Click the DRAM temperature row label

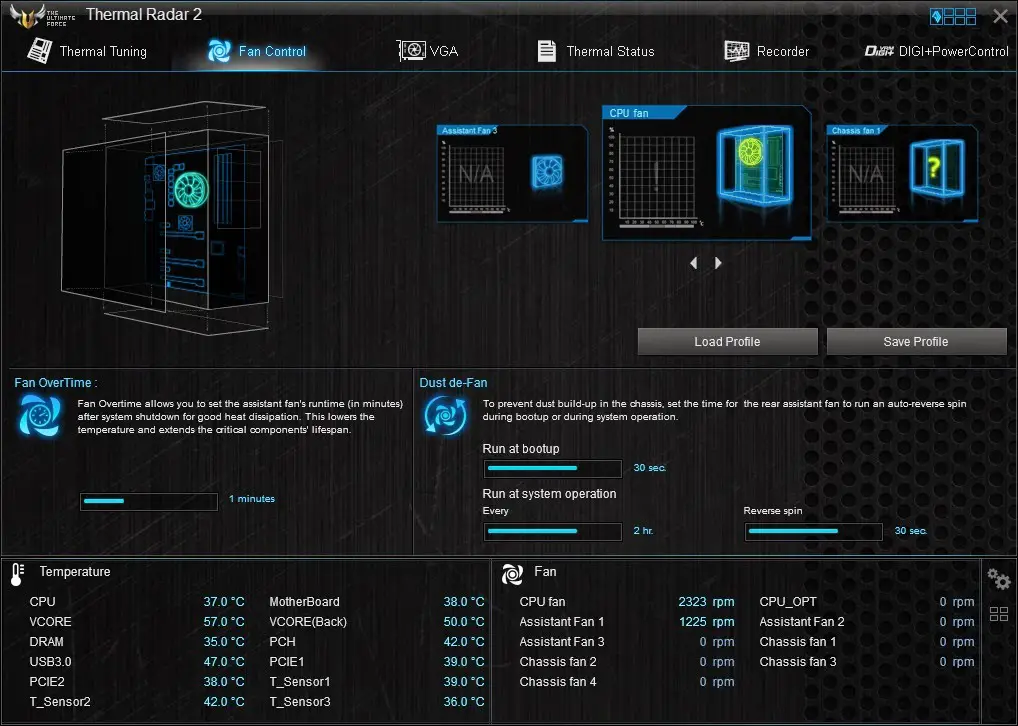pos(47,642)
